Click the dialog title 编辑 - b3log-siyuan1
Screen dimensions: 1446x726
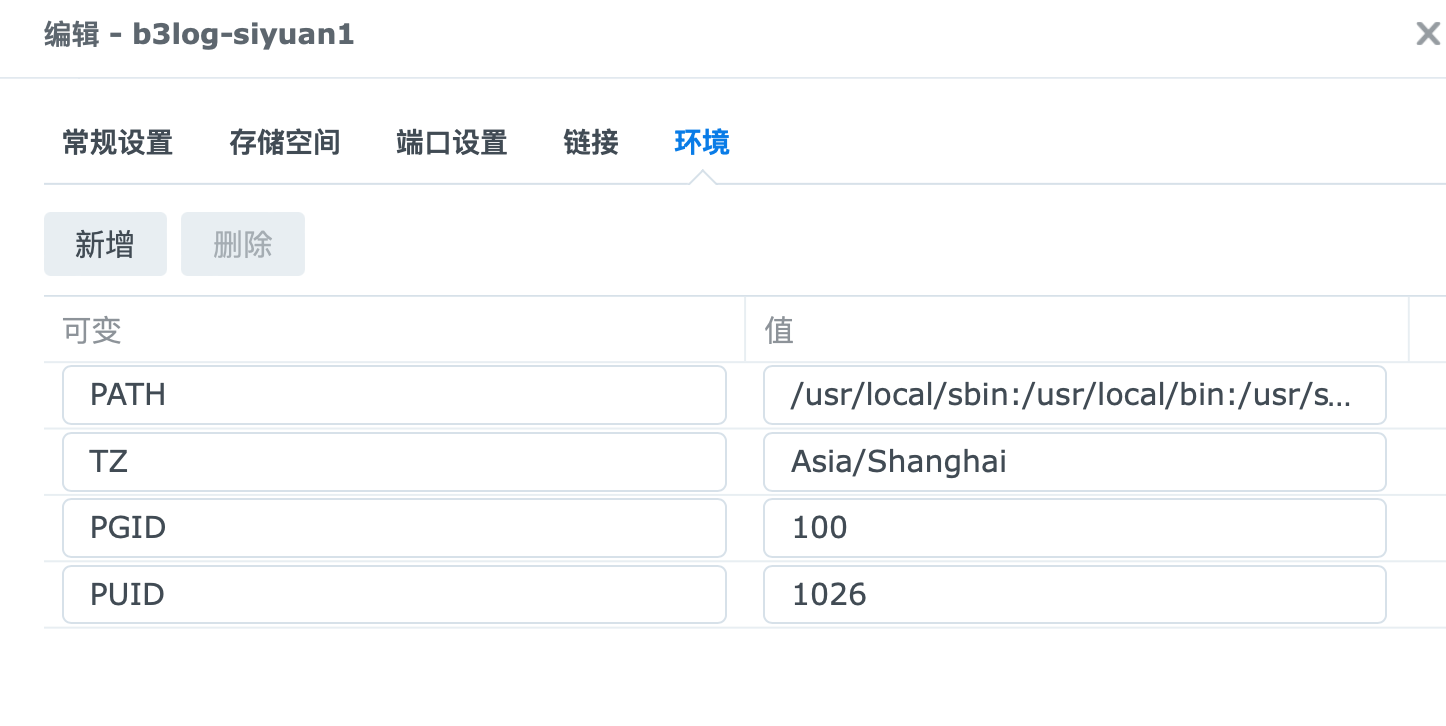(x=199, y=35)
